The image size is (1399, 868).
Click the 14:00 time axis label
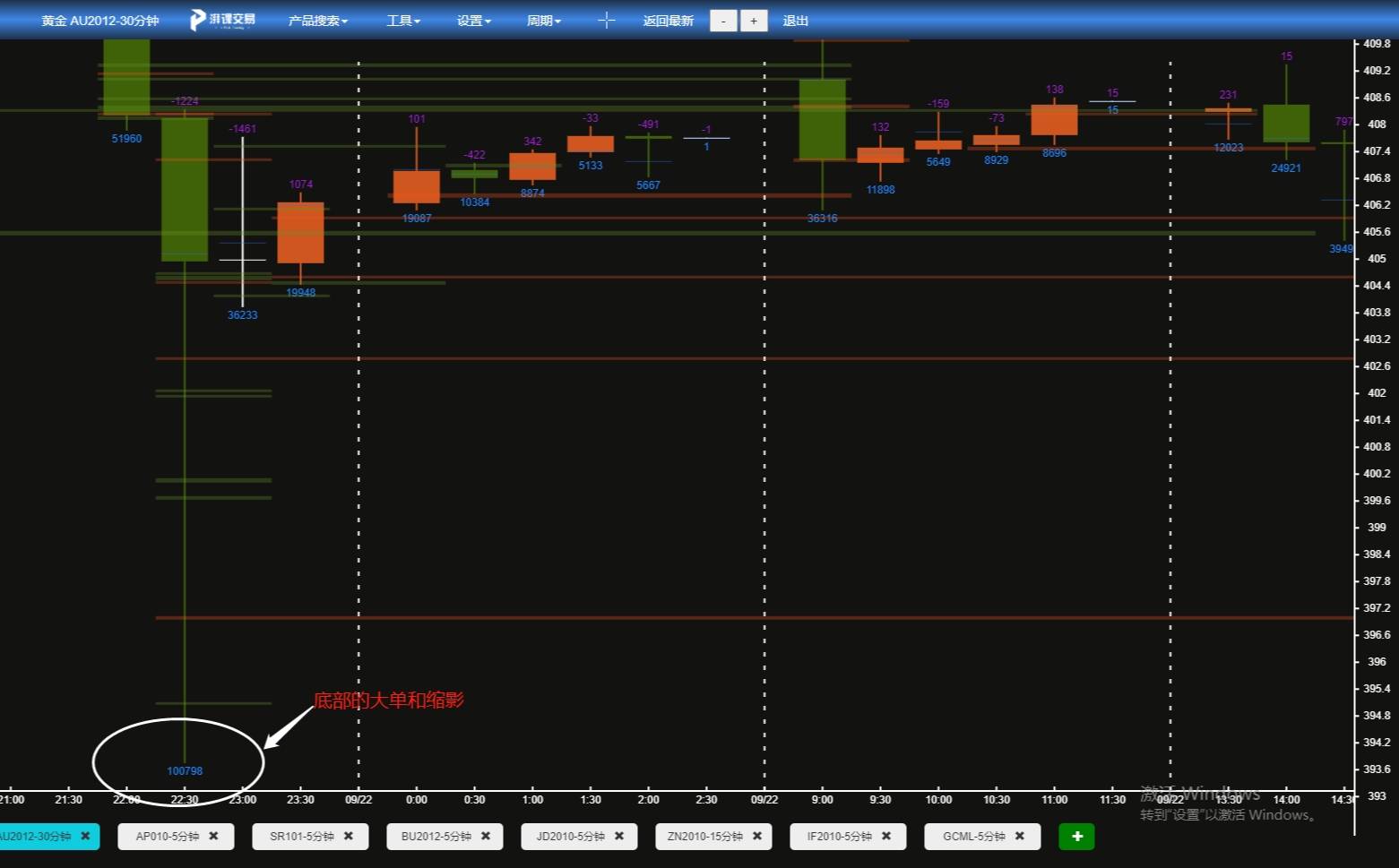pyautogui.click(x=1286, y=800)
